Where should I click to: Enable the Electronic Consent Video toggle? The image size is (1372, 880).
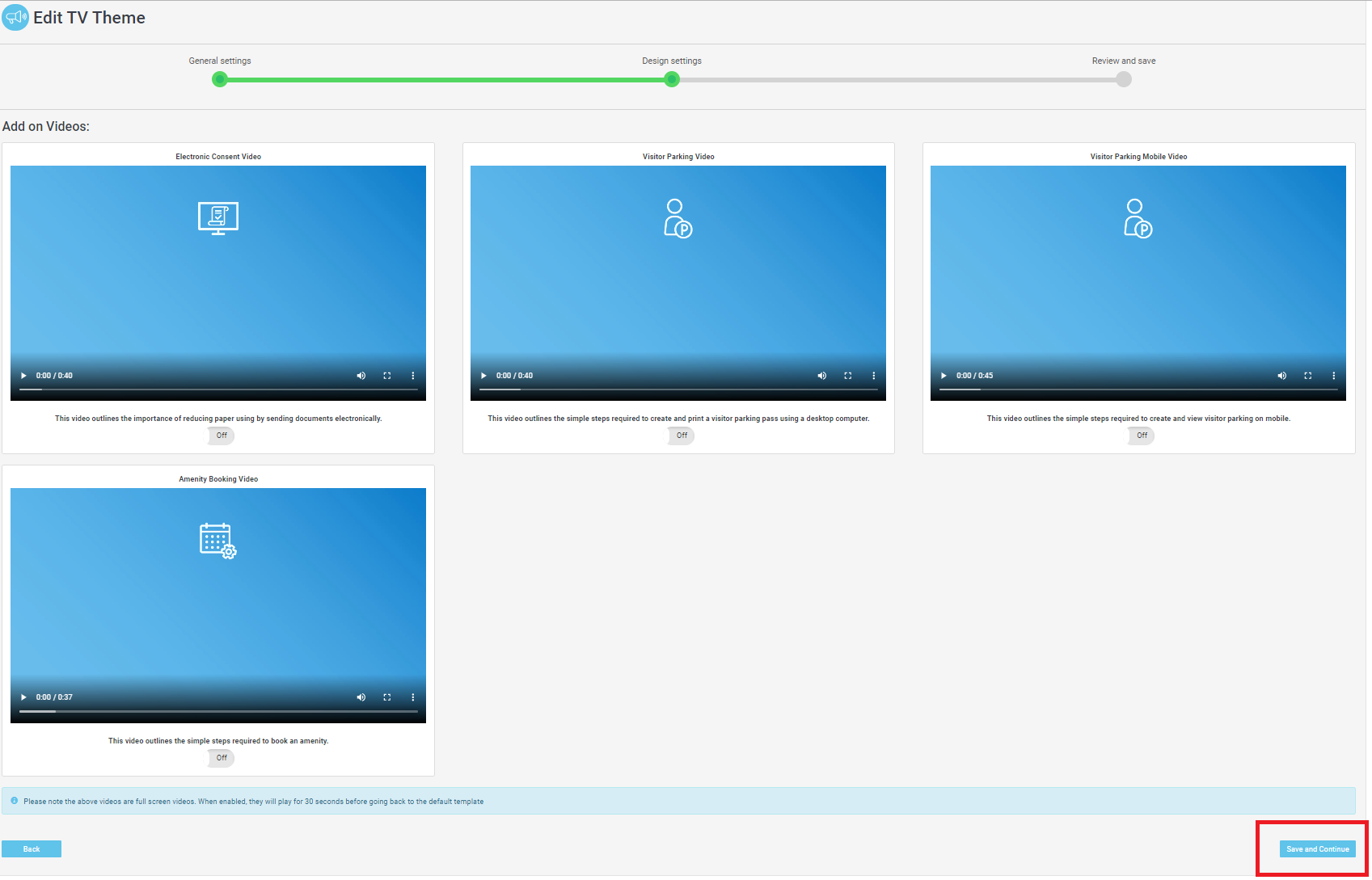coord(221,436)
